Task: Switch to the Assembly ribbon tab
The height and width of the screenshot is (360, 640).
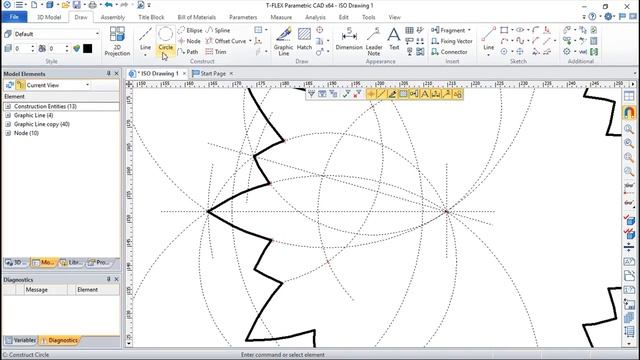Action: tap(113, 17)
